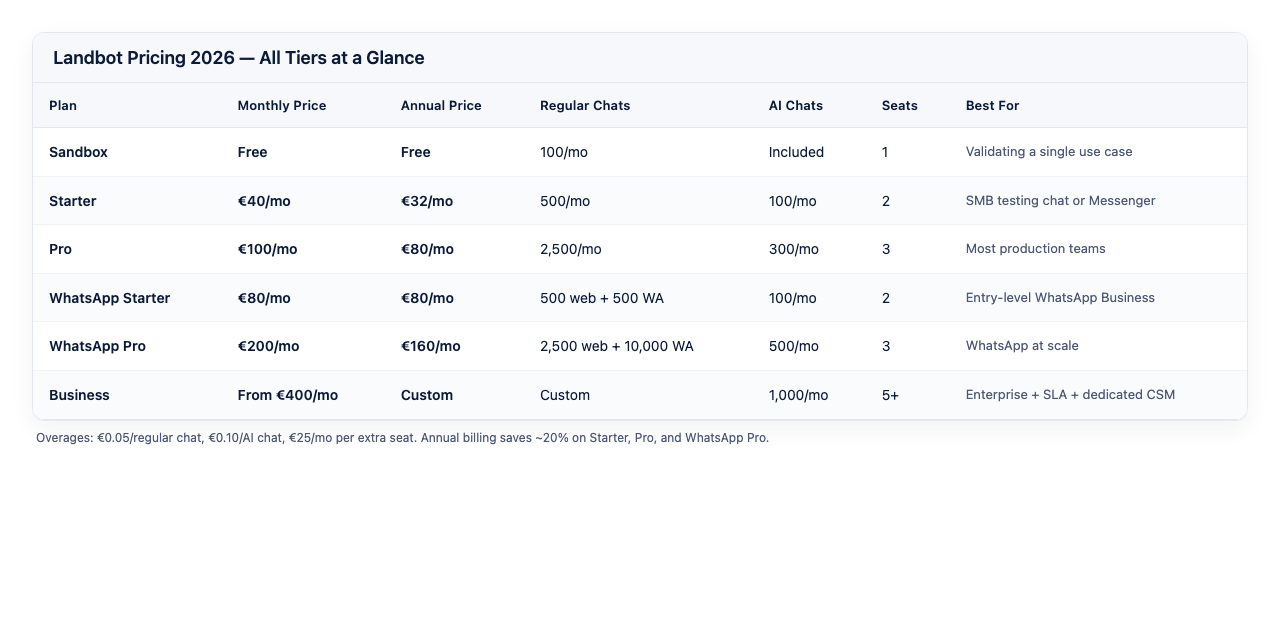Click the 2,500 web + 10,000 WA cell

coord(617,346)
